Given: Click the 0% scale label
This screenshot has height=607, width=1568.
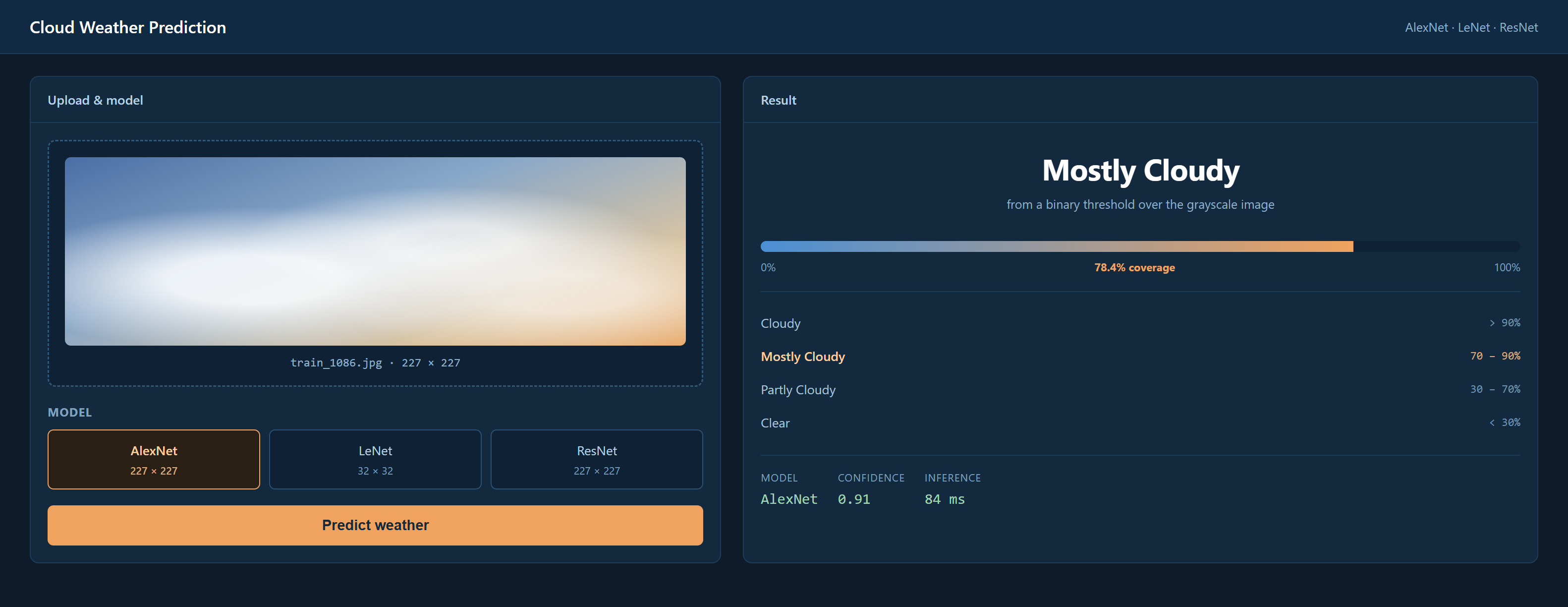Looking at the screenshot, I should [768, 267].
